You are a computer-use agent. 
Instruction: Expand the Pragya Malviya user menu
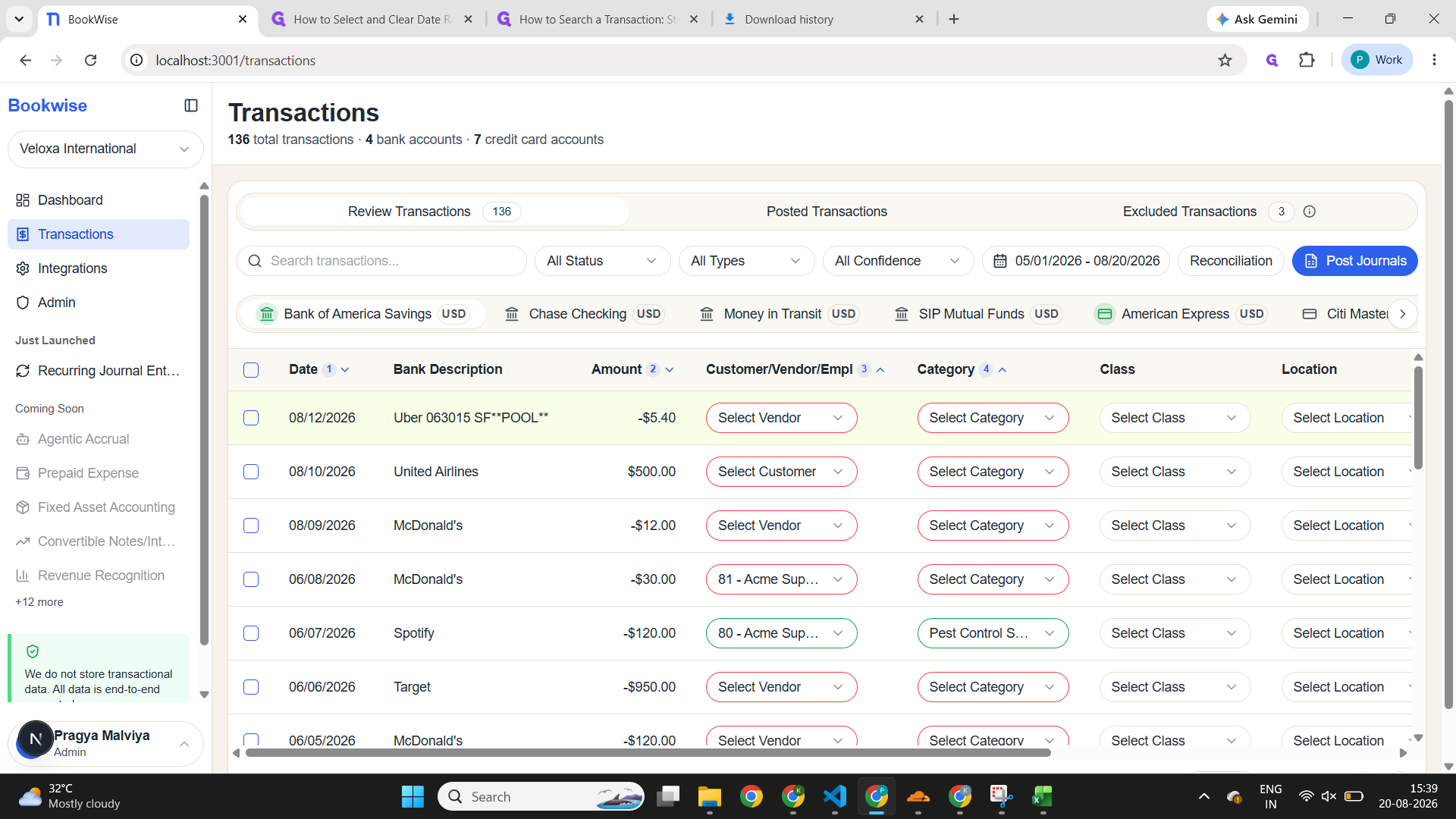[105, 743]
